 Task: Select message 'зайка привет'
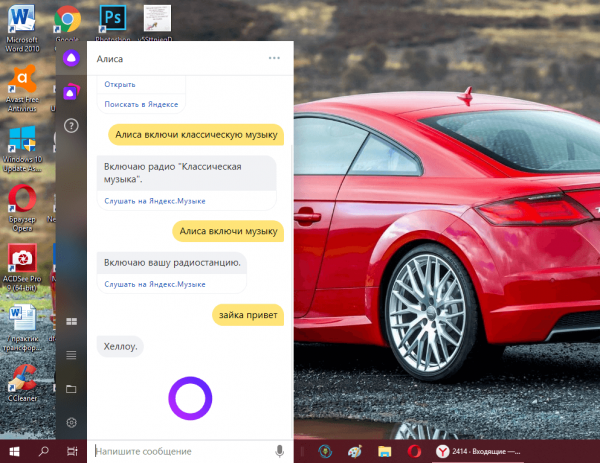tap(248, 315)
